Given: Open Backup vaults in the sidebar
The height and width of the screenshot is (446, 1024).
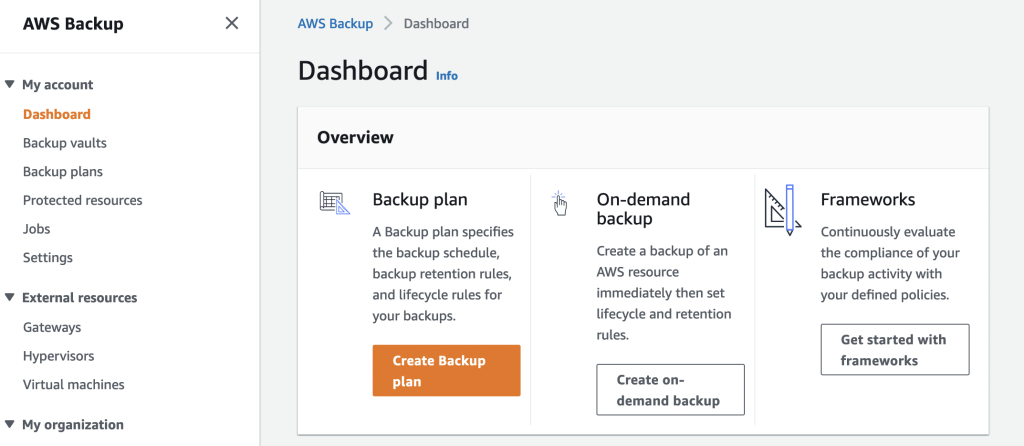Looking at the screenshot, I should pos(65,143).
